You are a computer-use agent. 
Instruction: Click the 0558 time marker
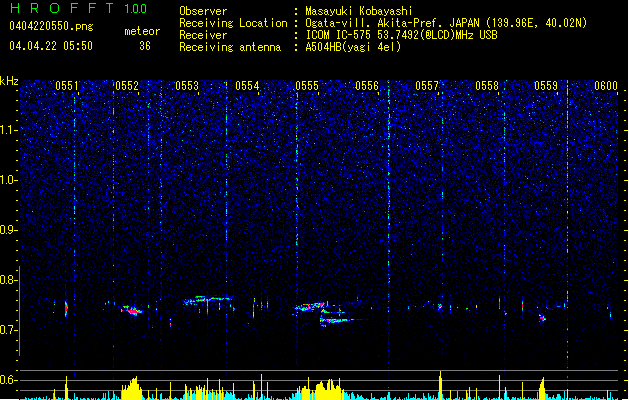coord(487,86)
